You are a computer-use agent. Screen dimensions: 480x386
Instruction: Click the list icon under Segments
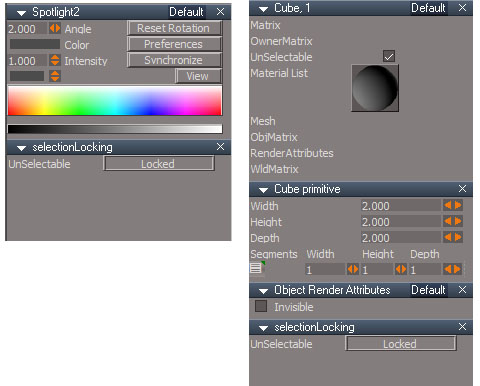pos(257,268)
